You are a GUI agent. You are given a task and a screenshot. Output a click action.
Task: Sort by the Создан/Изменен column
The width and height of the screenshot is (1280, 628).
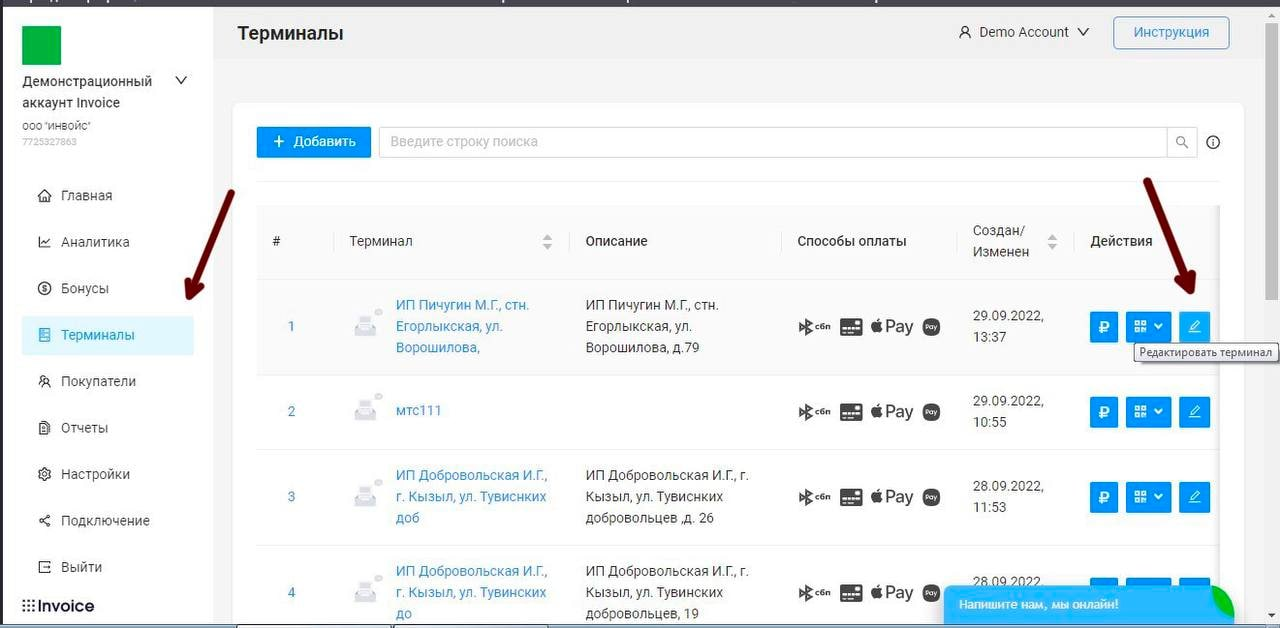point(1052,241)
